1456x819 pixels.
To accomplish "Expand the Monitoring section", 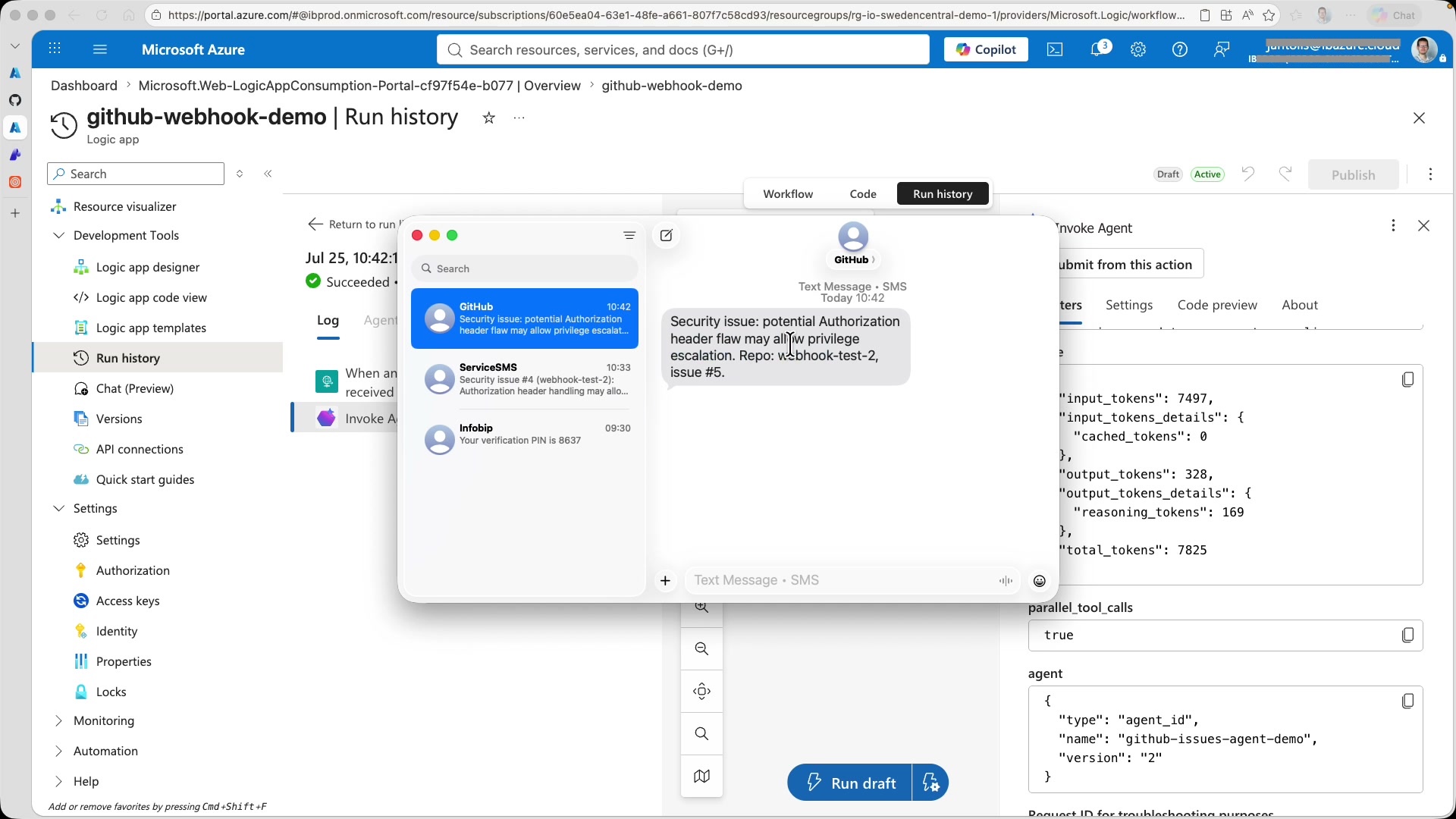I will click(x=58, y=721).
